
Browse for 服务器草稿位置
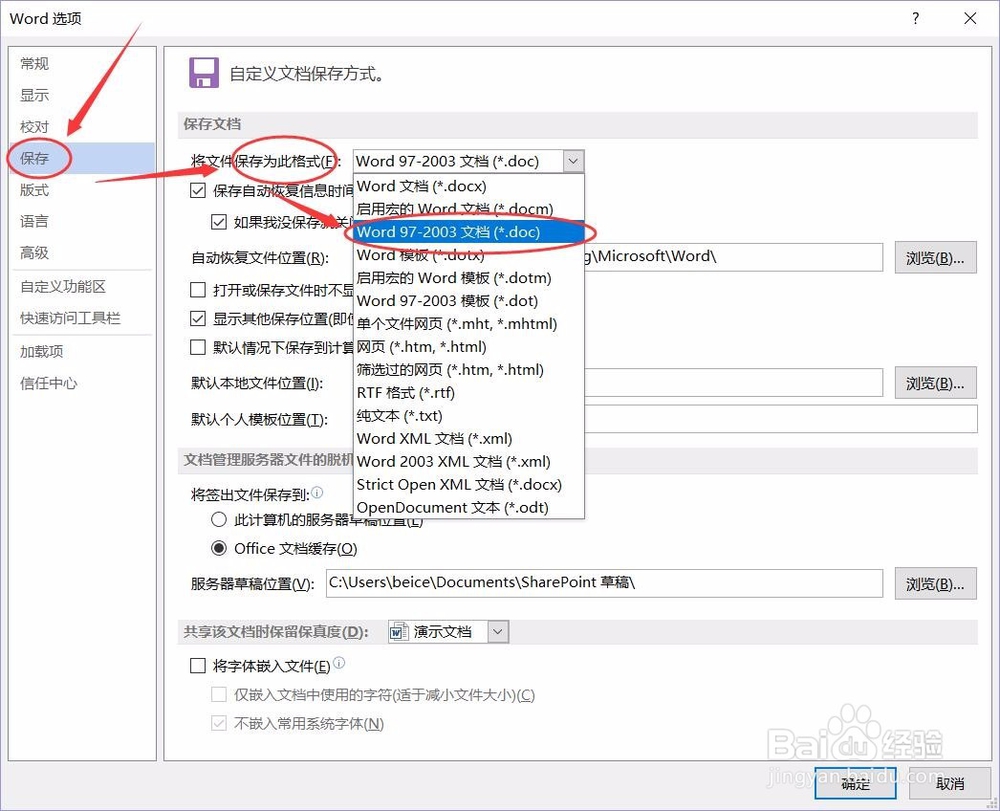(936, 584)
